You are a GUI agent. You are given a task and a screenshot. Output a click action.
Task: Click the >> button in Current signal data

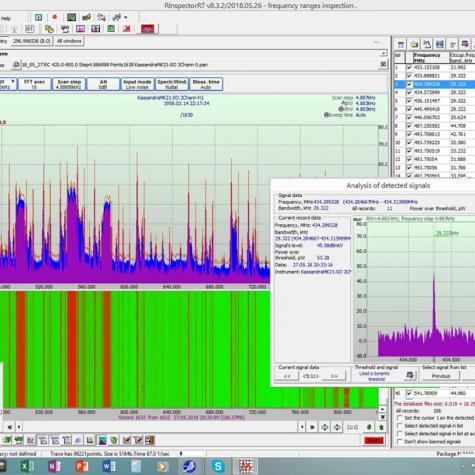334,376
